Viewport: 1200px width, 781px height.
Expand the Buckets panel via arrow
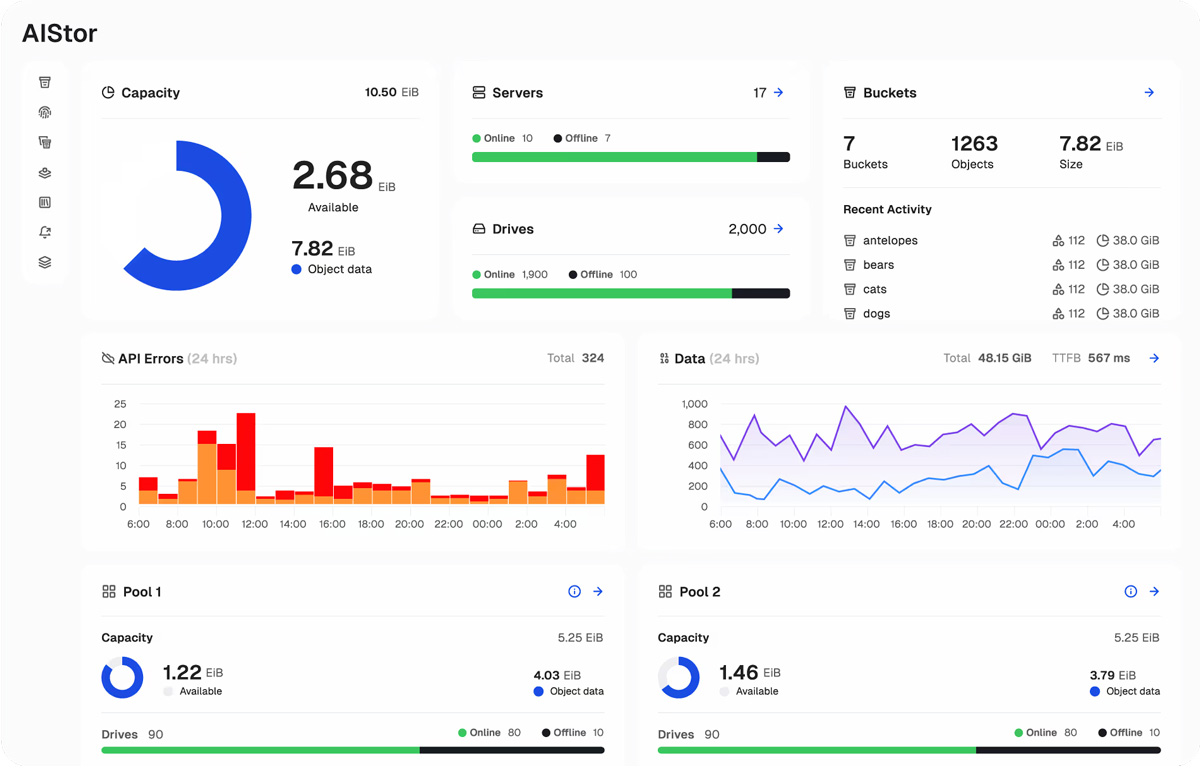pyautogui.click(x=1149, y=93)
